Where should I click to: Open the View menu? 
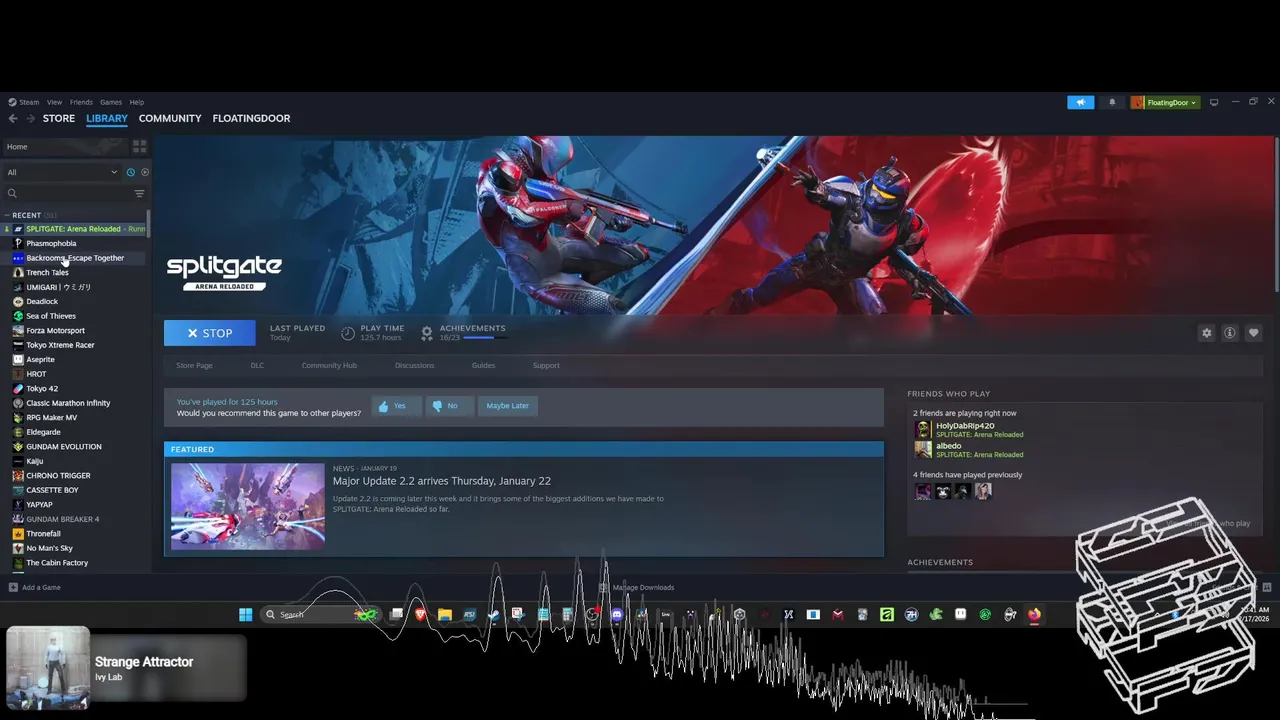54,102
